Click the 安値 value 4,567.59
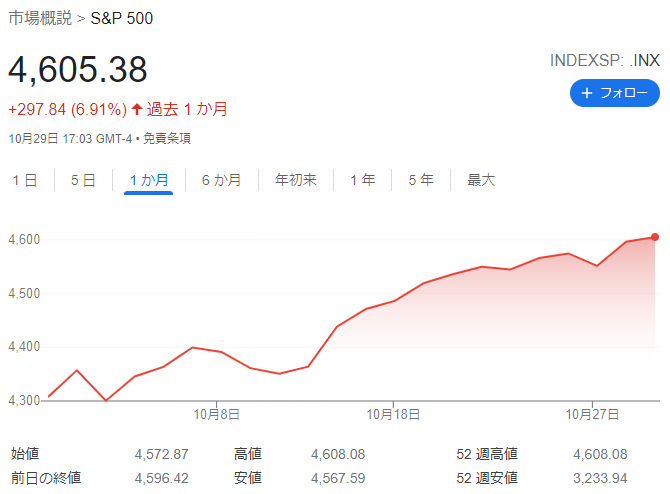670x494 pixels. 338,478
